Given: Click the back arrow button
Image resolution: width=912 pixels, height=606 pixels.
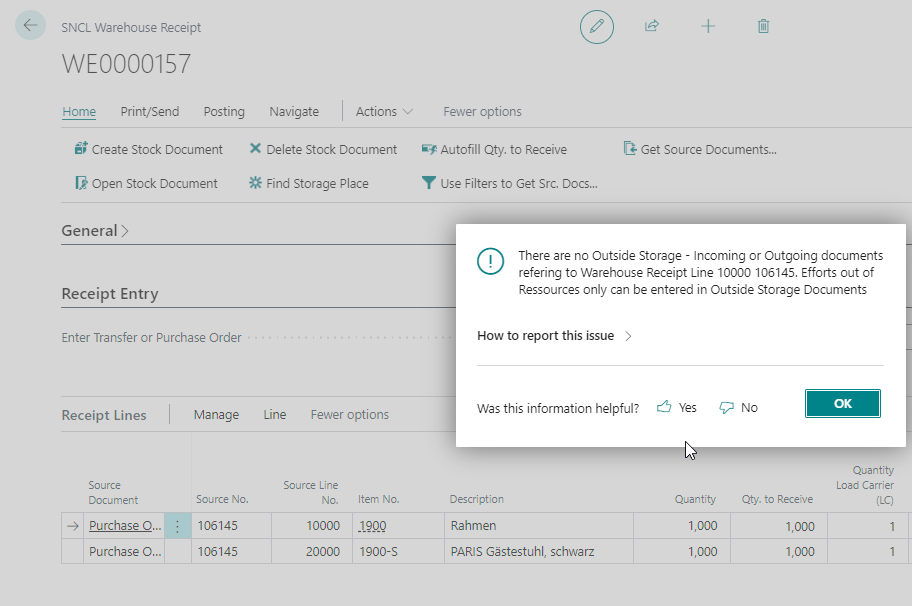Looking at the screenshot, I should coord(30,26).
